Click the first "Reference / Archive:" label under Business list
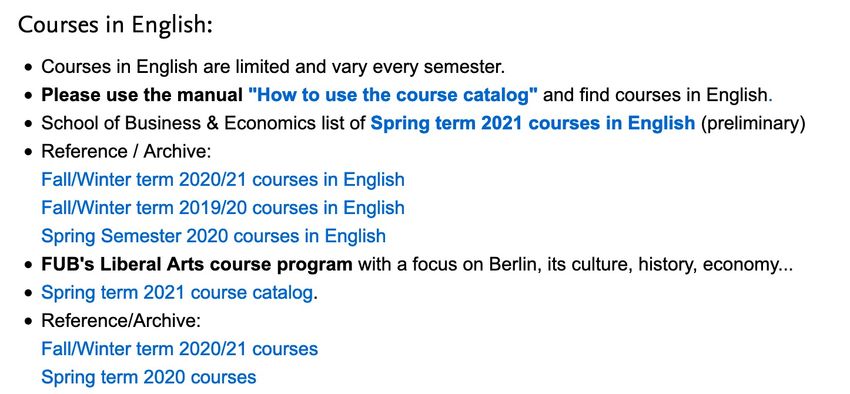850x394 pixels. 126,152
